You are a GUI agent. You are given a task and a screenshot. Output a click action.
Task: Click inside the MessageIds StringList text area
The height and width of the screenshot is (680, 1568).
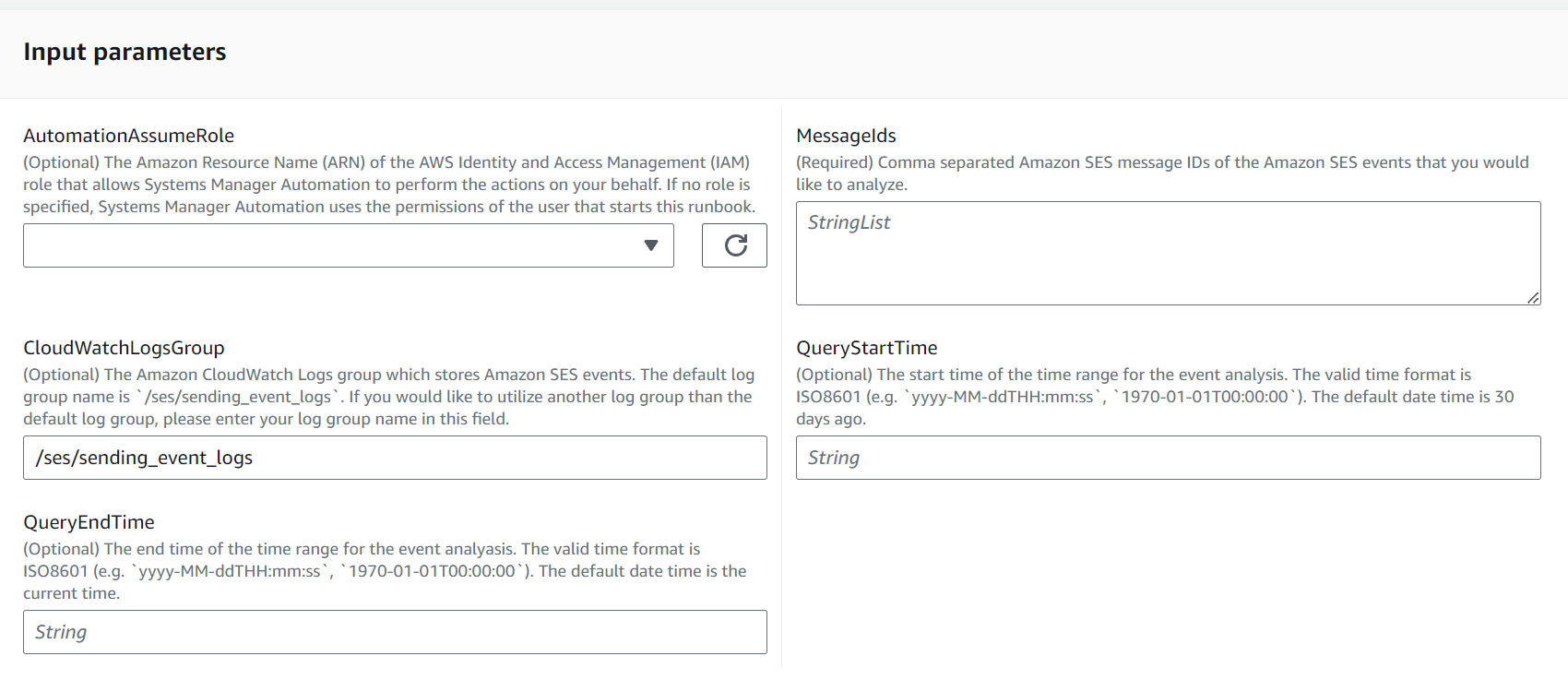click(x=1167, y=254)
